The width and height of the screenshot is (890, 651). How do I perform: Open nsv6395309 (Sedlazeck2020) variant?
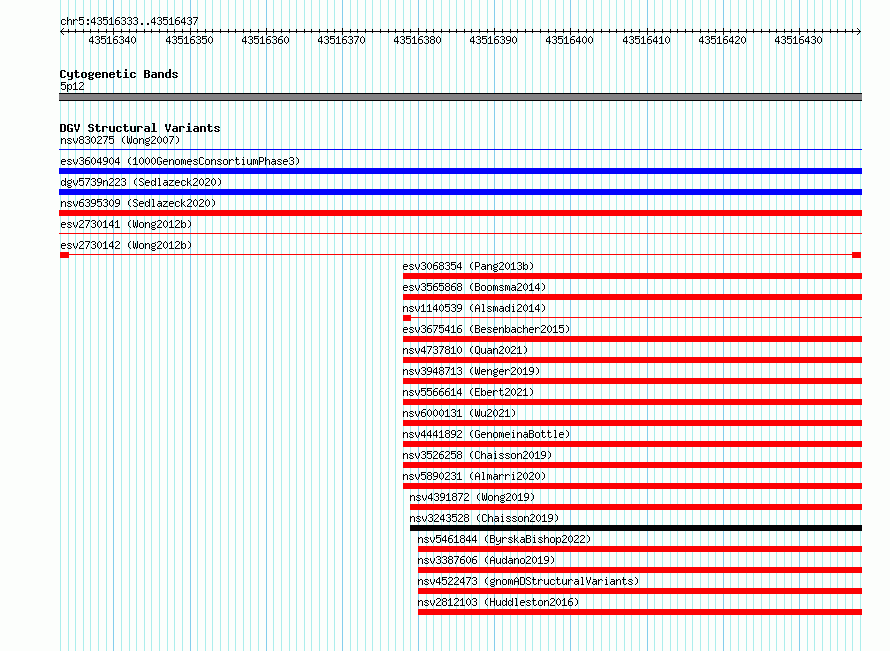pyautogui.click(x=138, y=203)
